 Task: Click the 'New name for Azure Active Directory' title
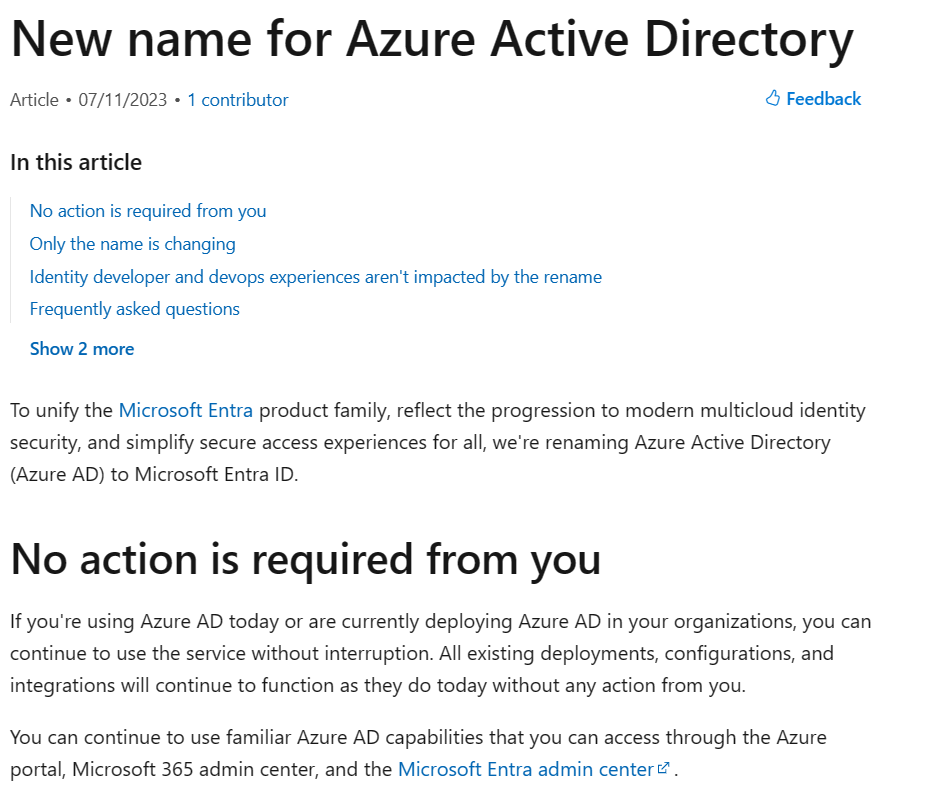tap(432, 39)
